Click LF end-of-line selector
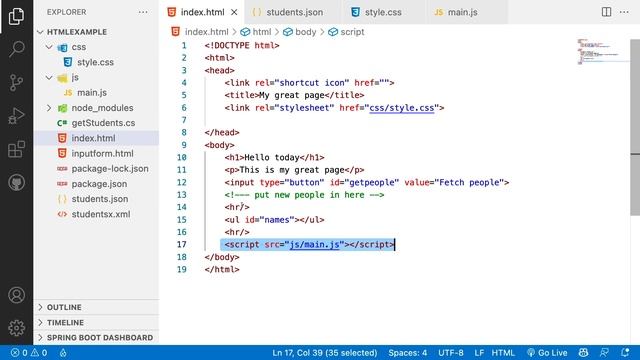 479,353
